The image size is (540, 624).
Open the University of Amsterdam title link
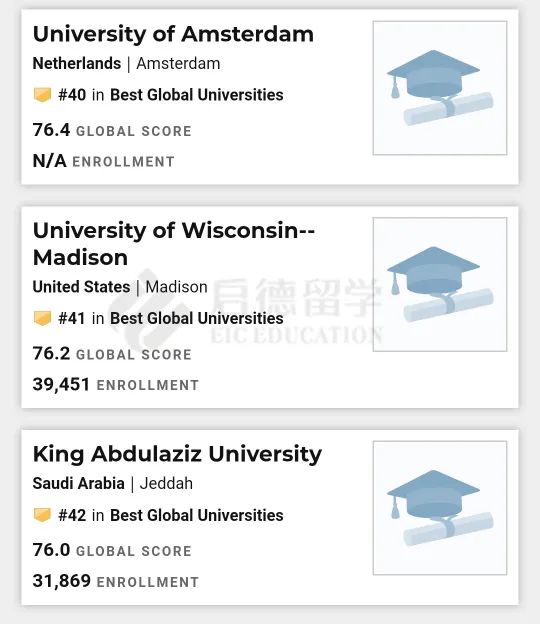pyautogui.click(x=173, y=35)
